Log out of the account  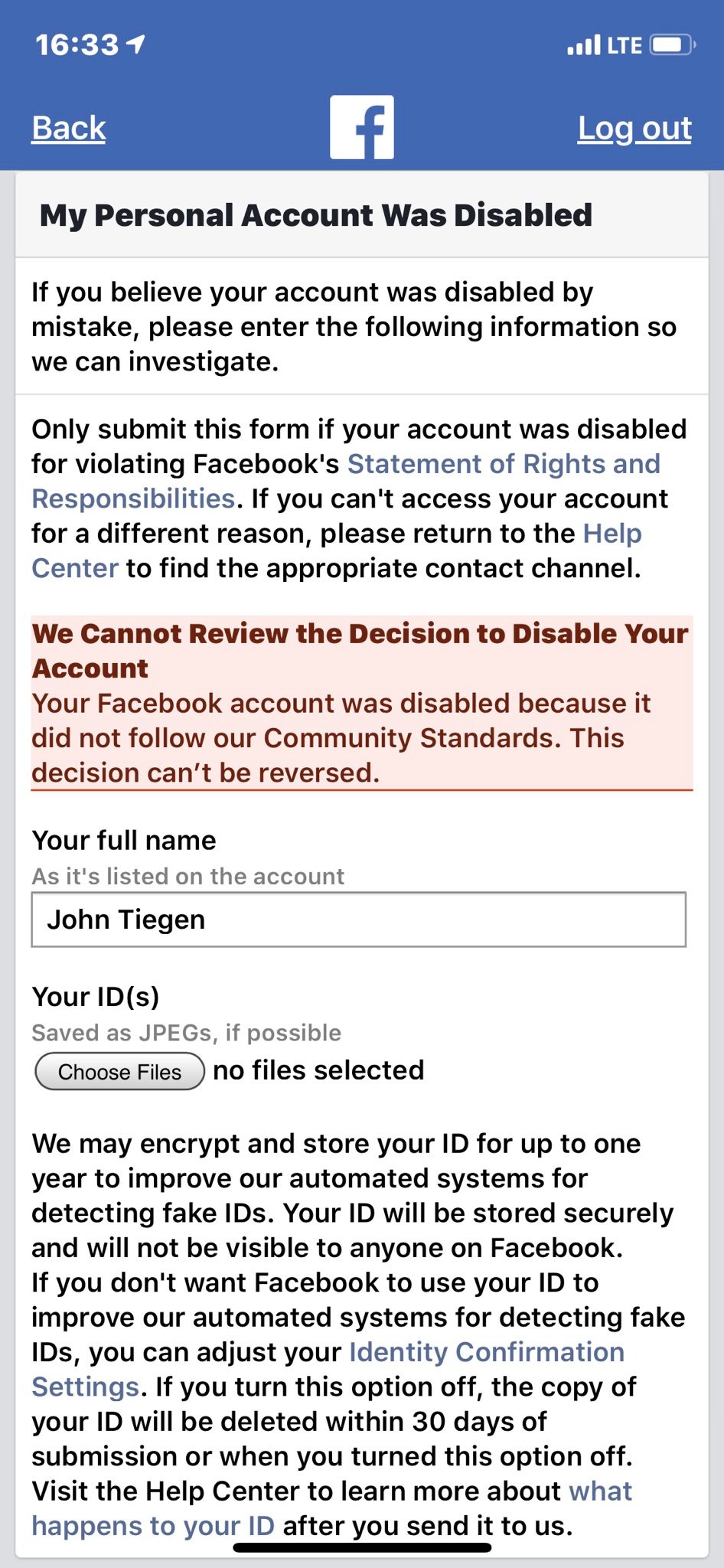click(x=634, y=128)
